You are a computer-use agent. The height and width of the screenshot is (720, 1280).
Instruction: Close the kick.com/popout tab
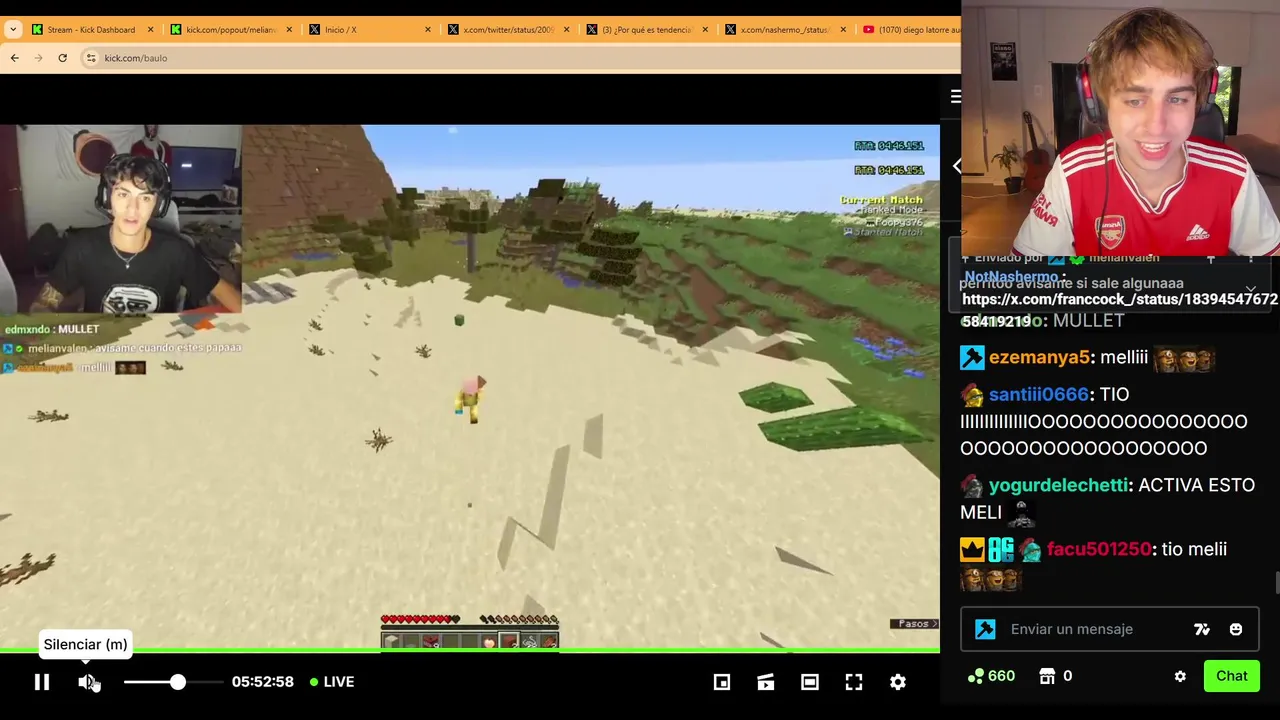[x=289, y=30]
